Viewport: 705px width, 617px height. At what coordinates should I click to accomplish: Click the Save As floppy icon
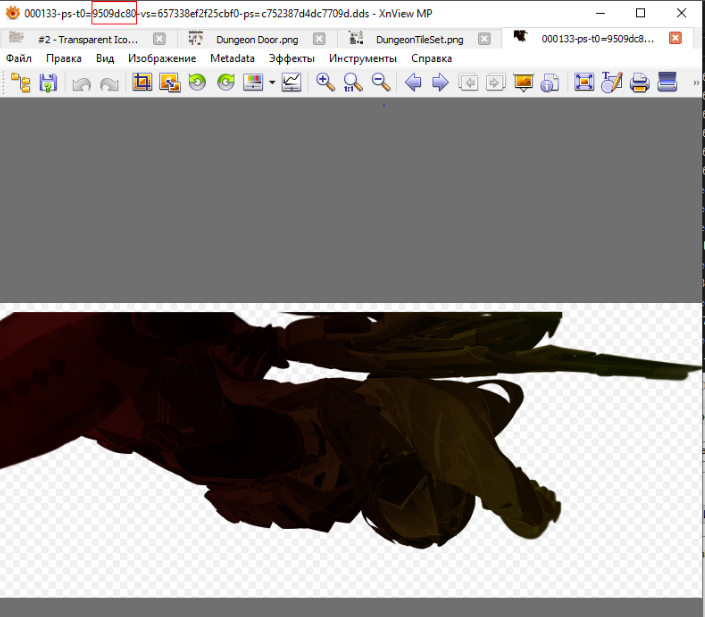tap(48, 83)
